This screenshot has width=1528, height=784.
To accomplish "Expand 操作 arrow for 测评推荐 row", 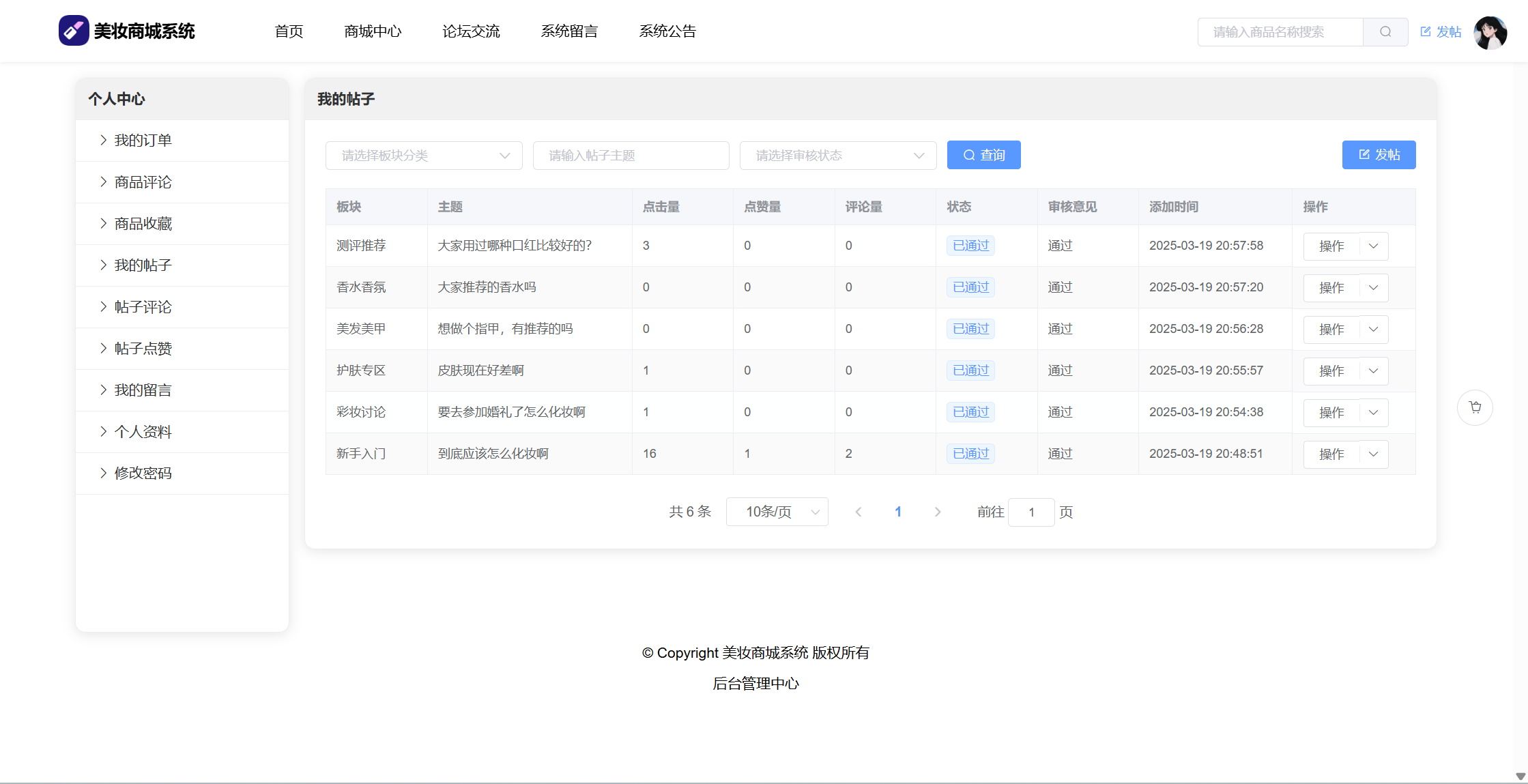I will coord(1373,246).
